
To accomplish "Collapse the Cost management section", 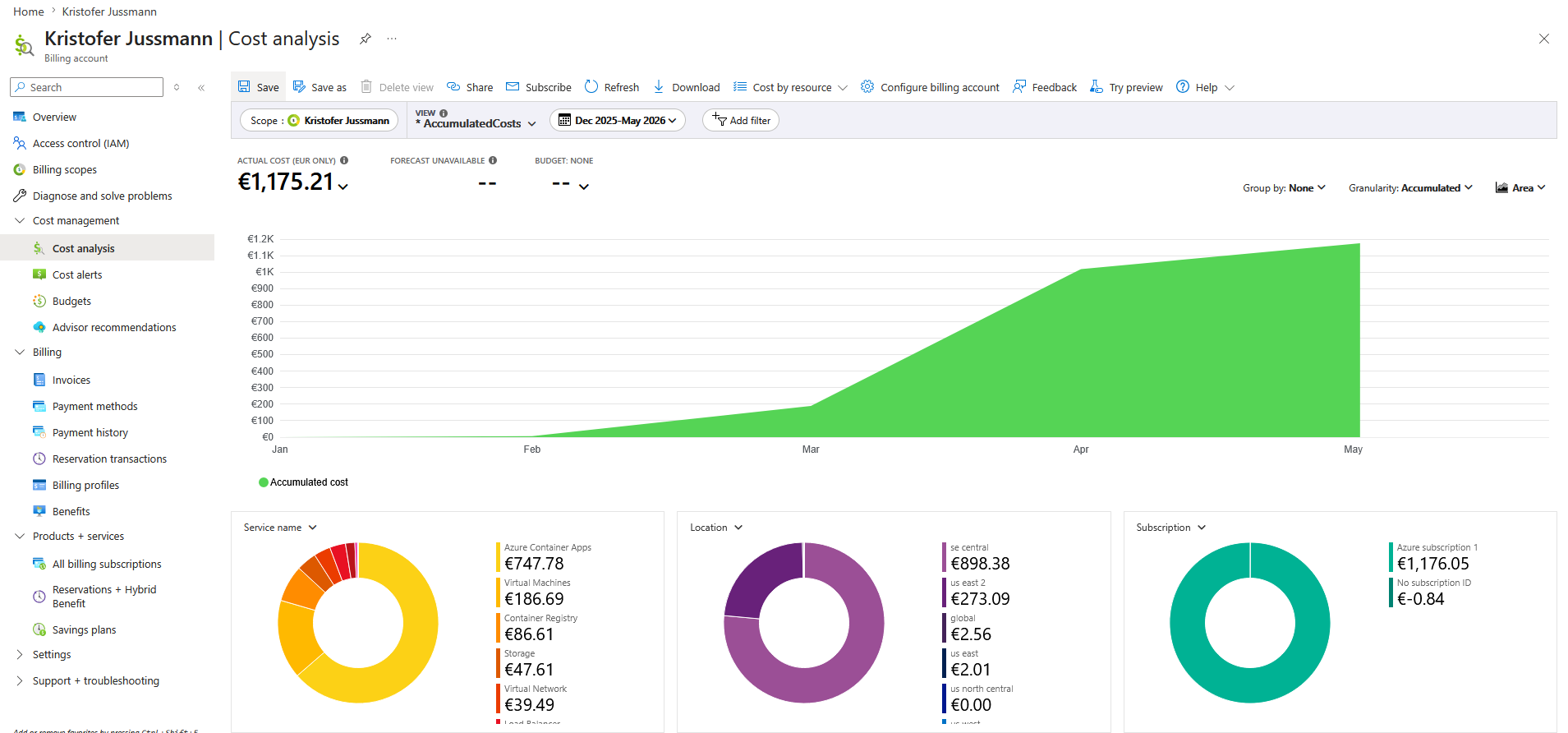I will tap(20, 220).
